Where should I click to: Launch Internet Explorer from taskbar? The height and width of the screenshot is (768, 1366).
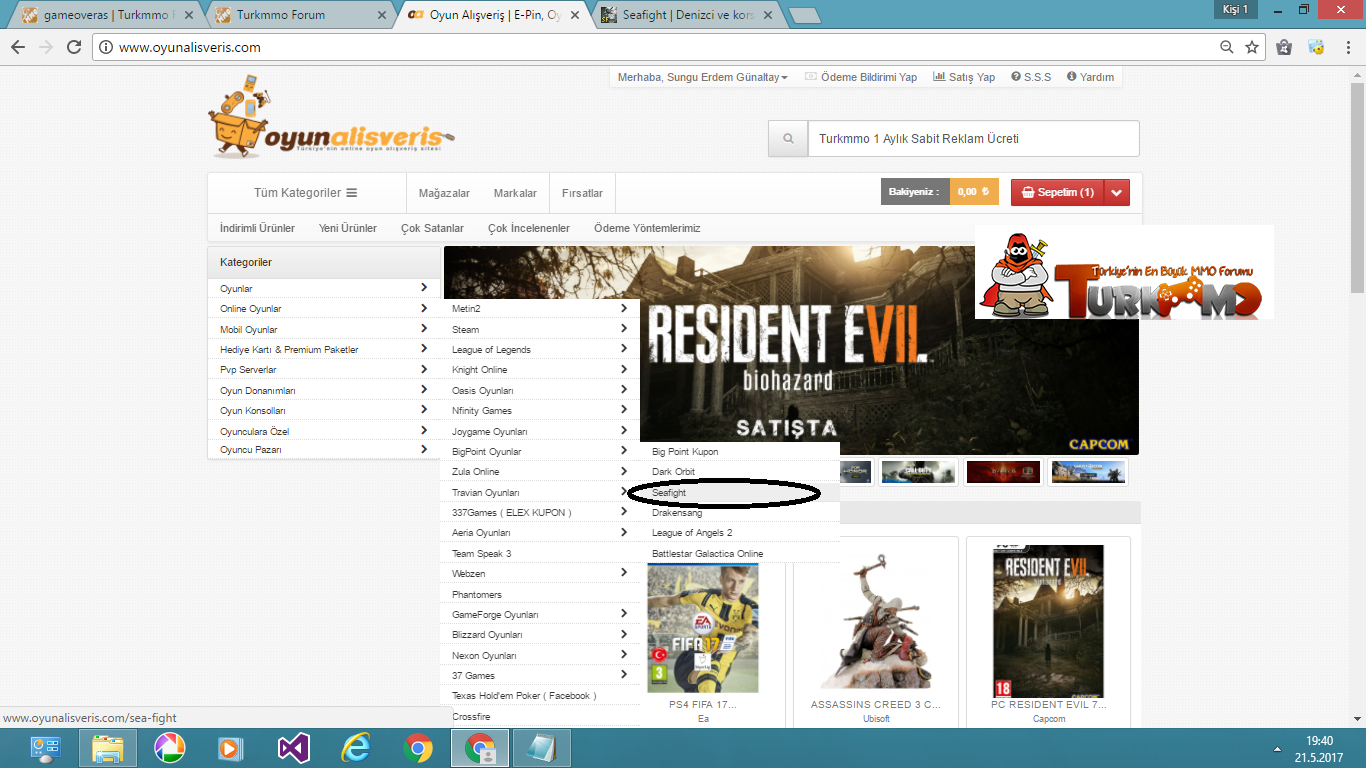[356, 748]
